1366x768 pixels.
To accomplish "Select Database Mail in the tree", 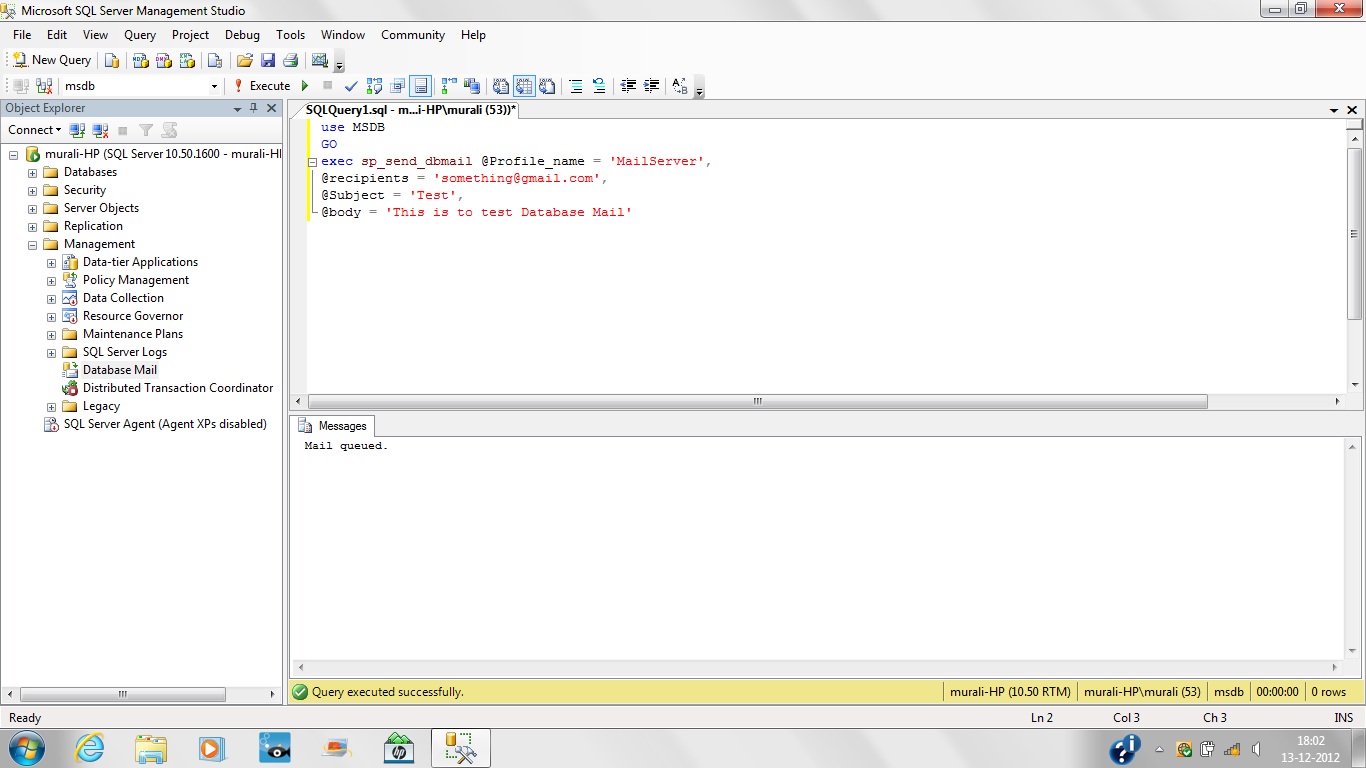I will pyautogui.click(x=119, y=370).
